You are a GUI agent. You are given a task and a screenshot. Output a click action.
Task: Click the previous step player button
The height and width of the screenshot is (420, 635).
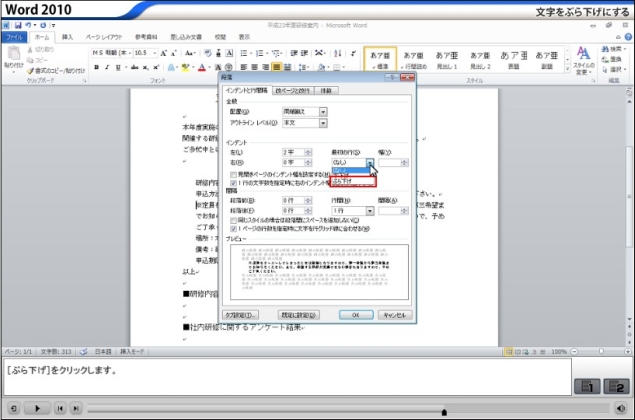pos(60,408)
